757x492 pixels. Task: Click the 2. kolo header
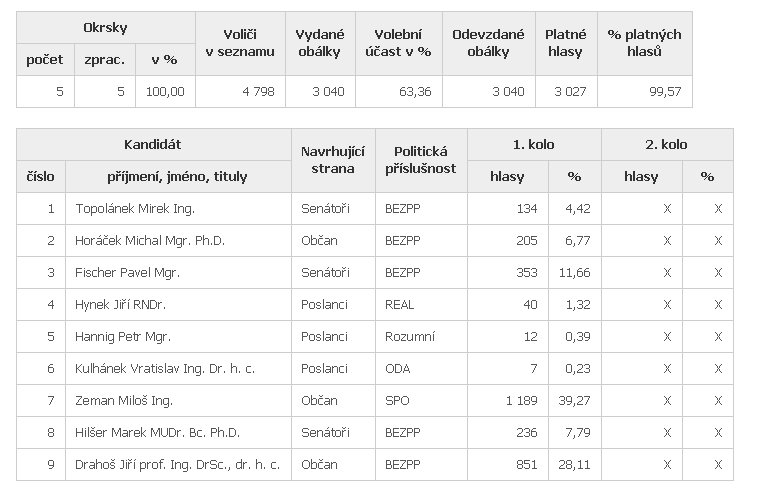coord(666,144)
